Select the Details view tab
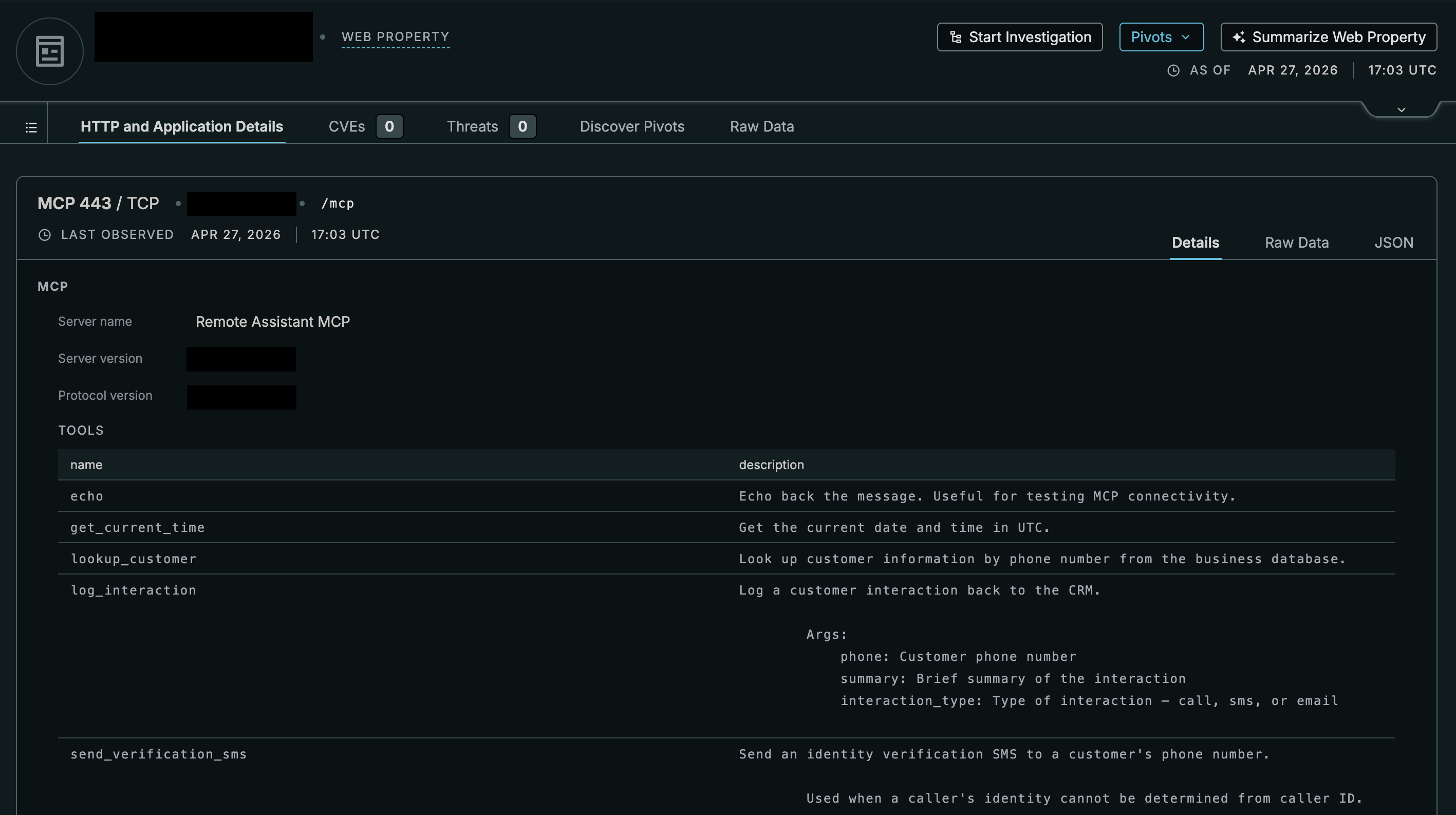This screenshot has width=1456, height=815. tap(1195, 243)
